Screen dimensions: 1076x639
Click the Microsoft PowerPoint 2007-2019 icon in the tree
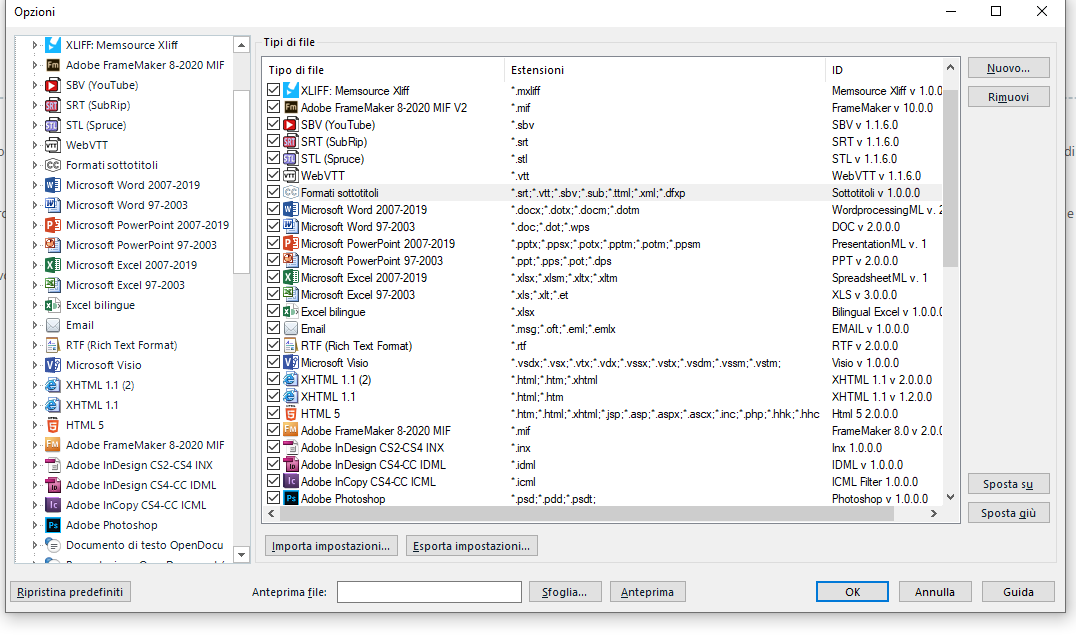pyautogui.click(x=53, y=225)
